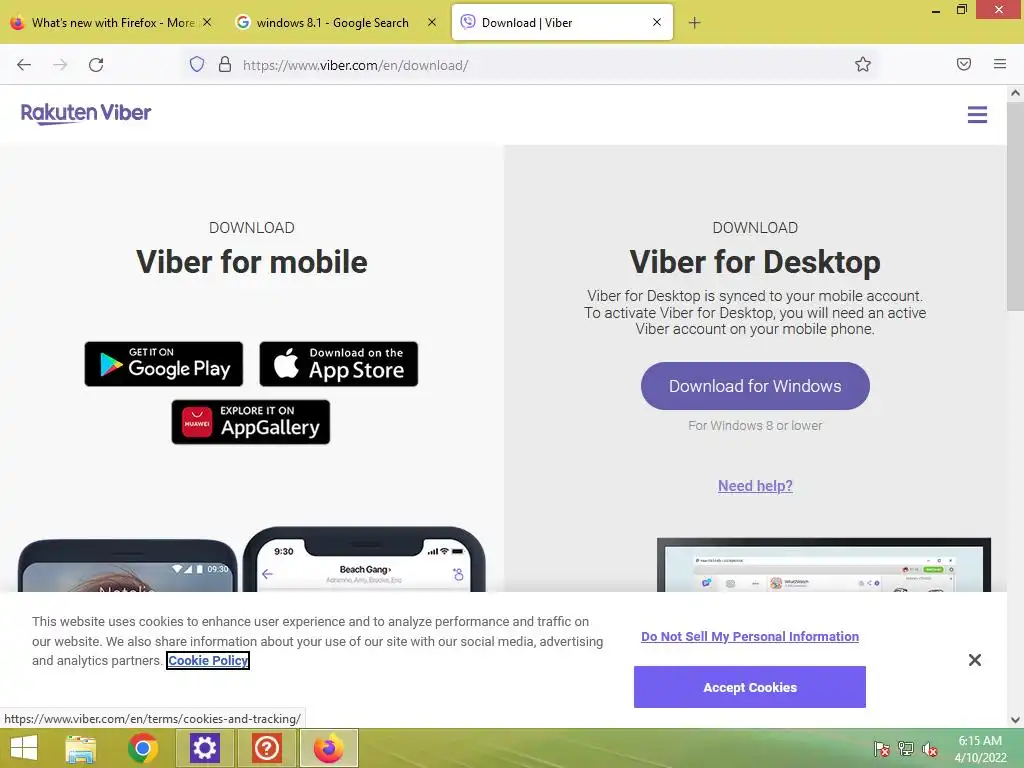Click 'For Windows 8 or lower' text
Image resolution: width=1024 pixels, height=768 pixels.
(x=755, y=425)
